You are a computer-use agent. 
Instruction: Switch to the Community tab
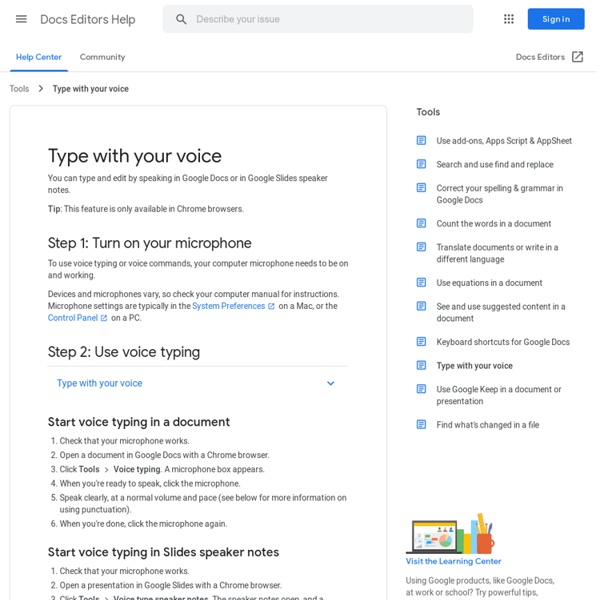102,57
